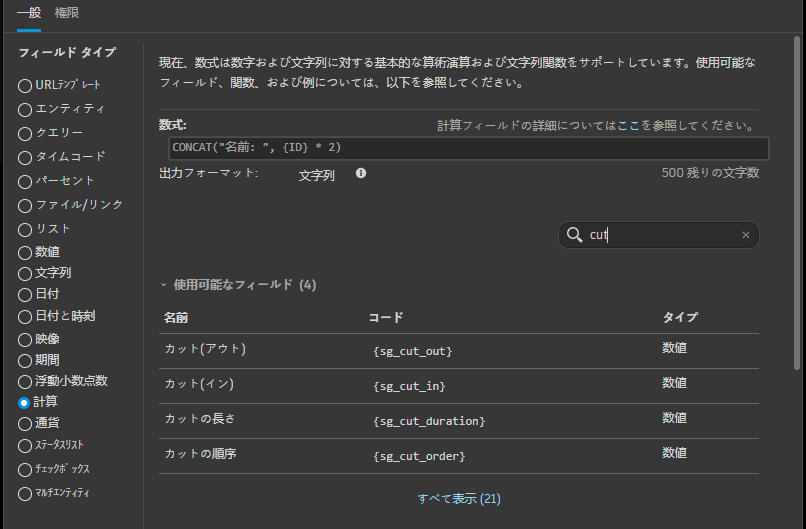Image resolution: width=806 pixels, height=529 pixels.
Task: Select the チェックボックス field type option
Action: (x=25, y=469)
